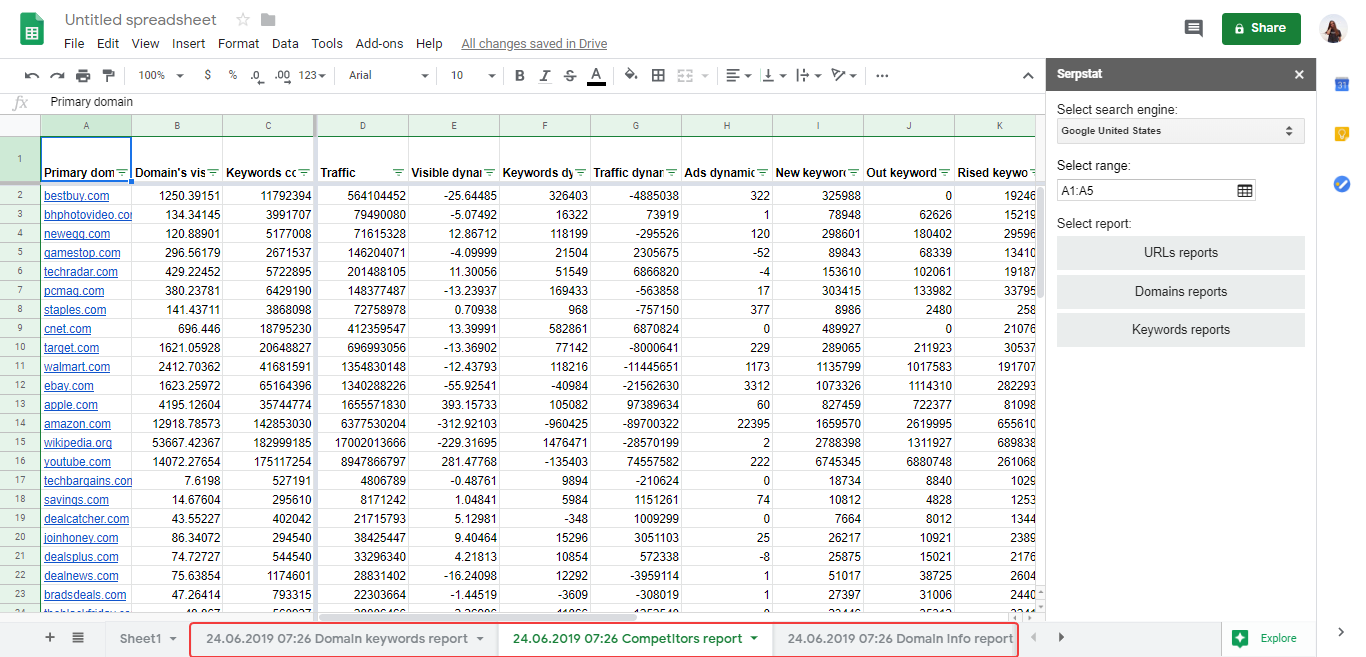The width and height of the screenshot is (1366, 657).
Task: Toggle bold formatting
Action: point(519,75)
